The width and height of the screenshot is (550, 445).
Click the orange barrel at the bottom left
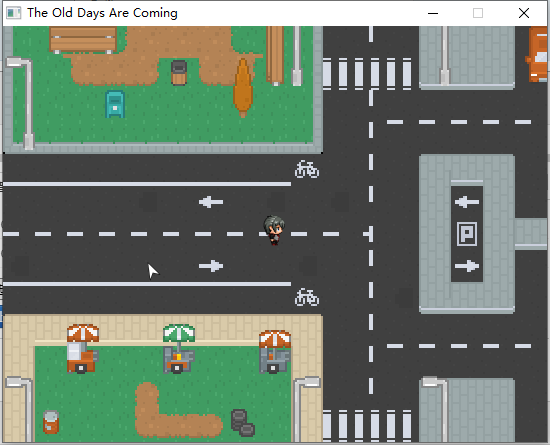51,422
